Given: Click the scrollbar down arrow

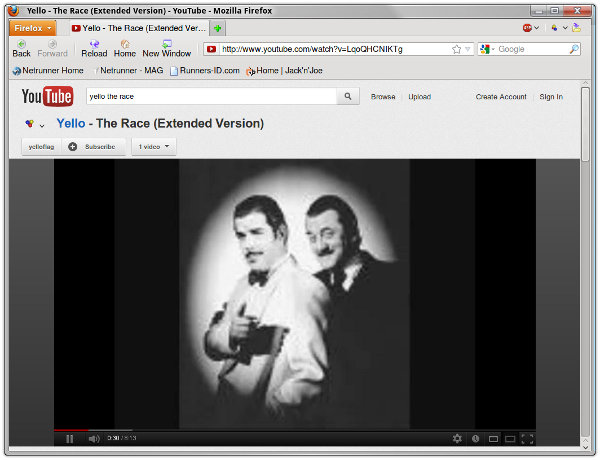Looking at the screenshot, I should (x=585, y=447).
